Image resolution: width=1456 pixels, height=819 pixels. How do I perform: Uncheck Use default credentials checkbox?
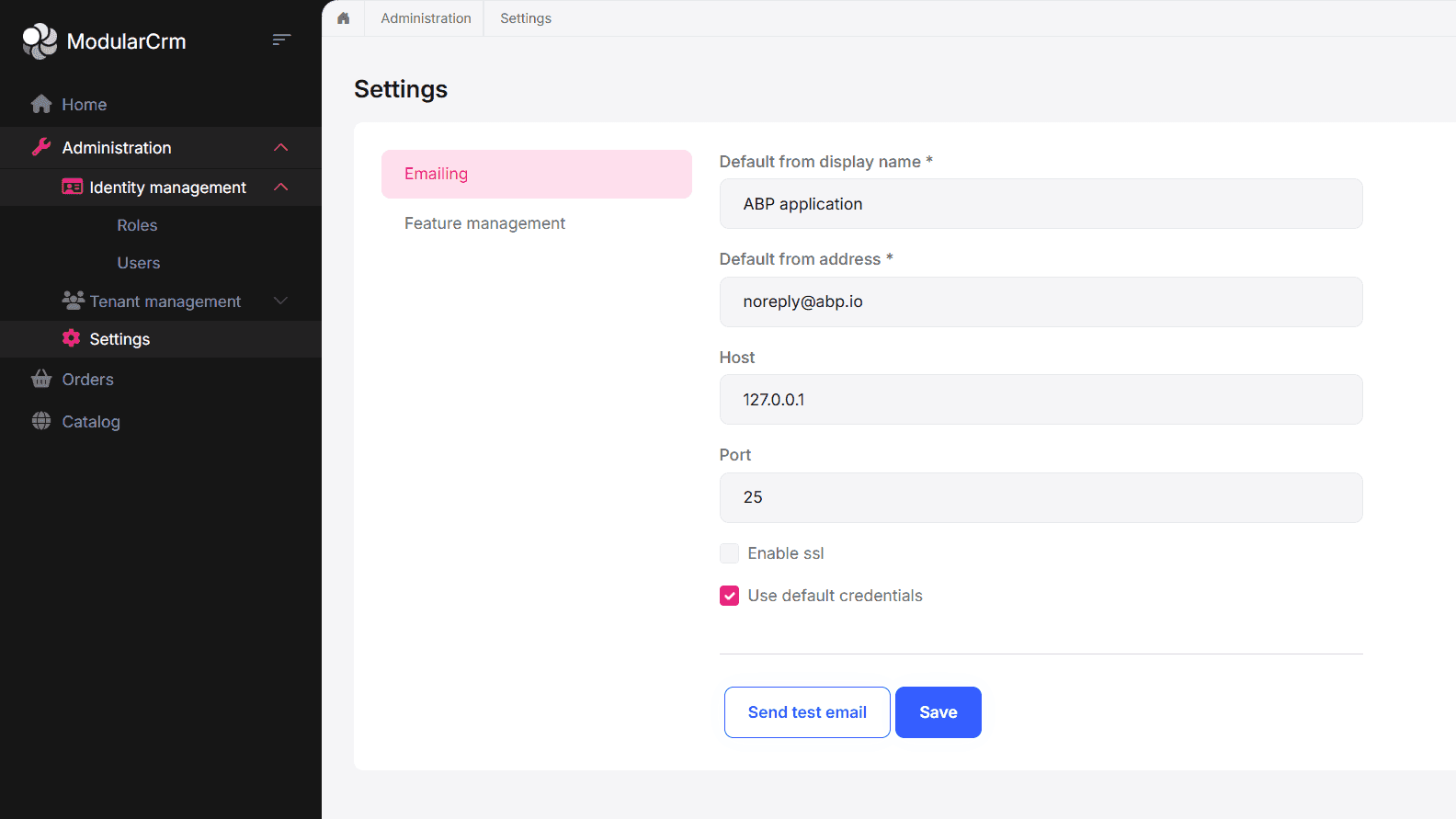(729, 596)
